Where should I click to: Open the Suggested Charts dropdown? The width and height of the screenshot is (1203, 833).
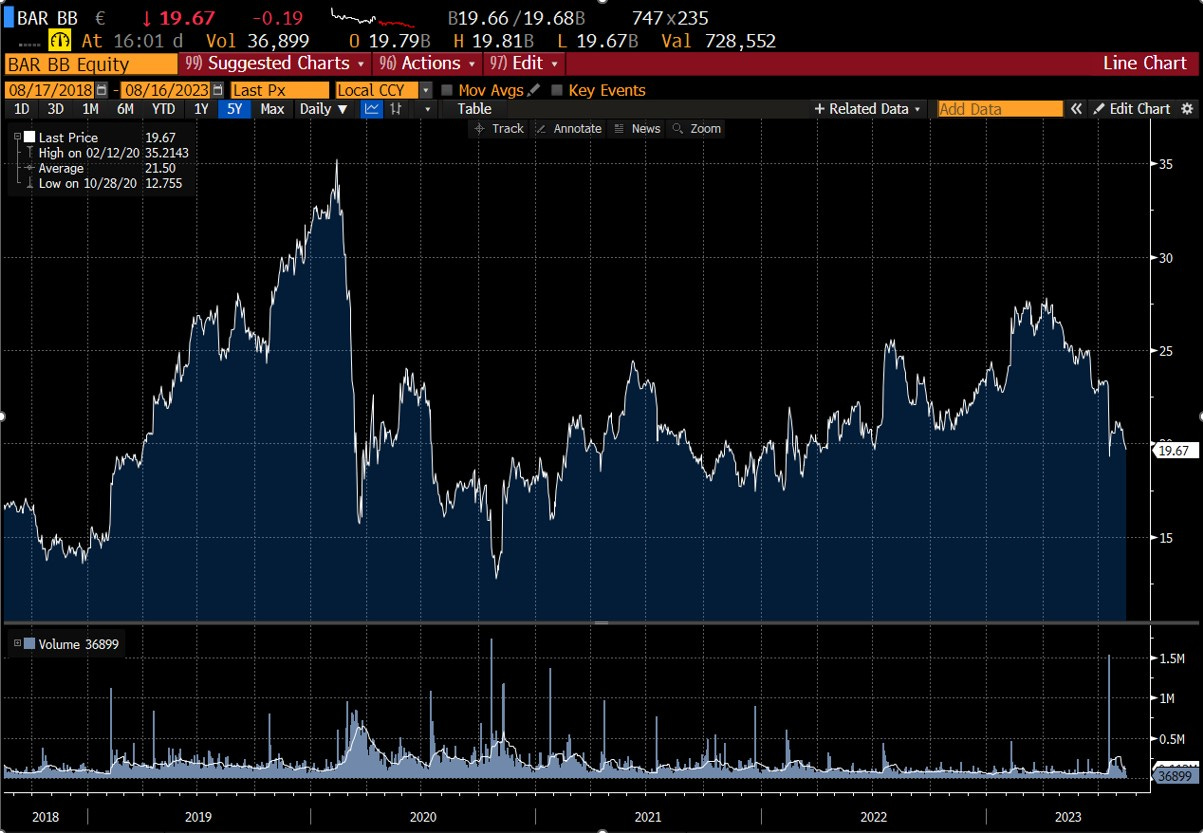tap(274, 63)
